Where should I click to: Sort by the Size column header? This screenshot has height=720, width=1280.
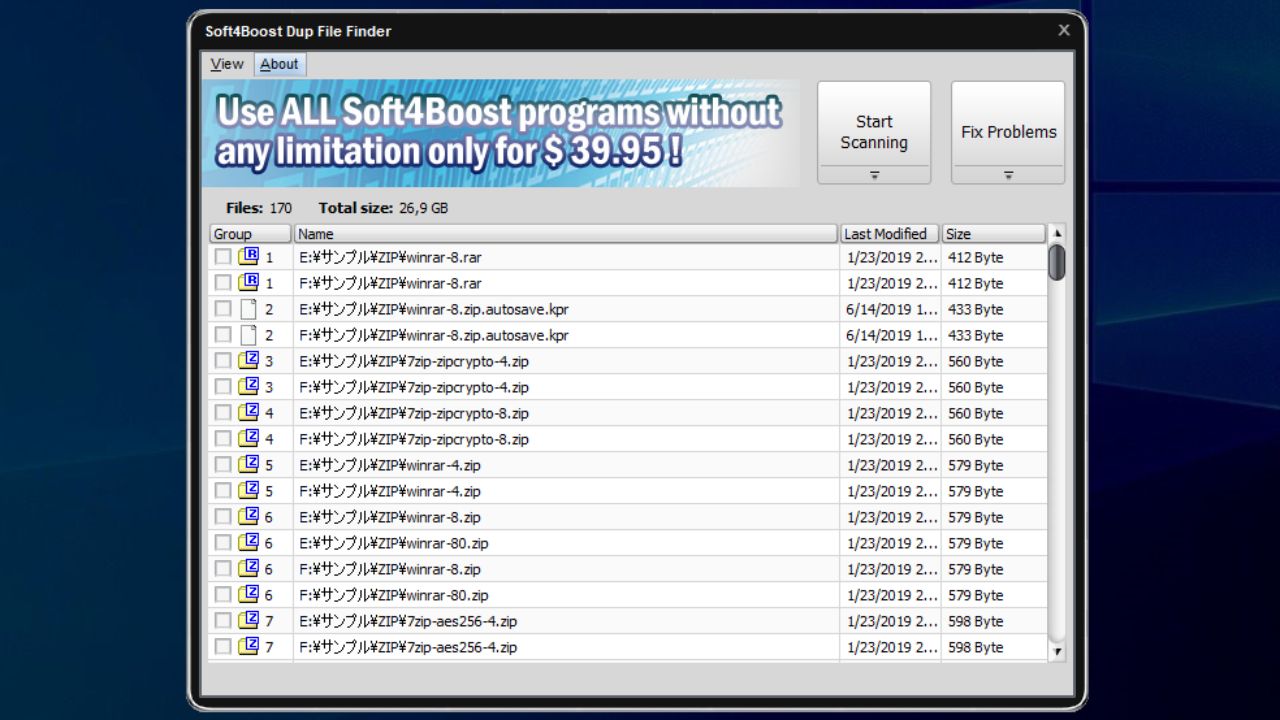pyautogui.click(x=994, y=234)
